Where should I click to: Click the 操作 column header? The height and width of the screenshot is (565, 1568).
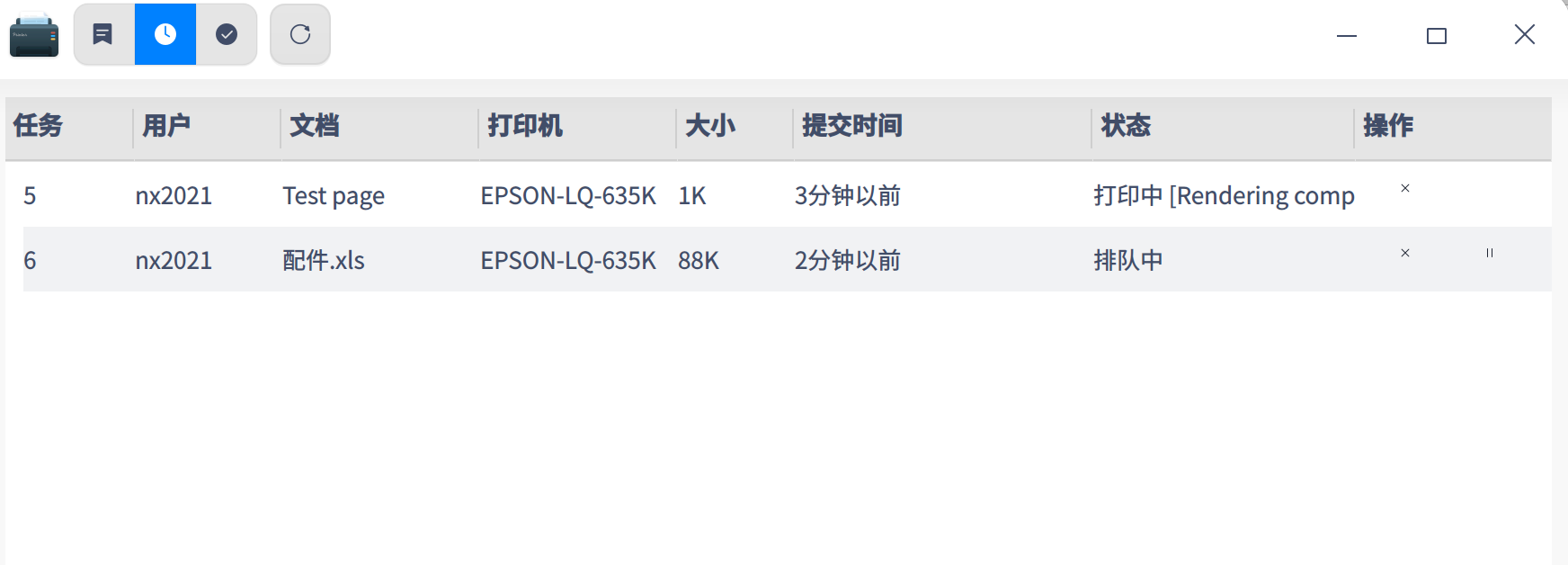[1388, 126]
